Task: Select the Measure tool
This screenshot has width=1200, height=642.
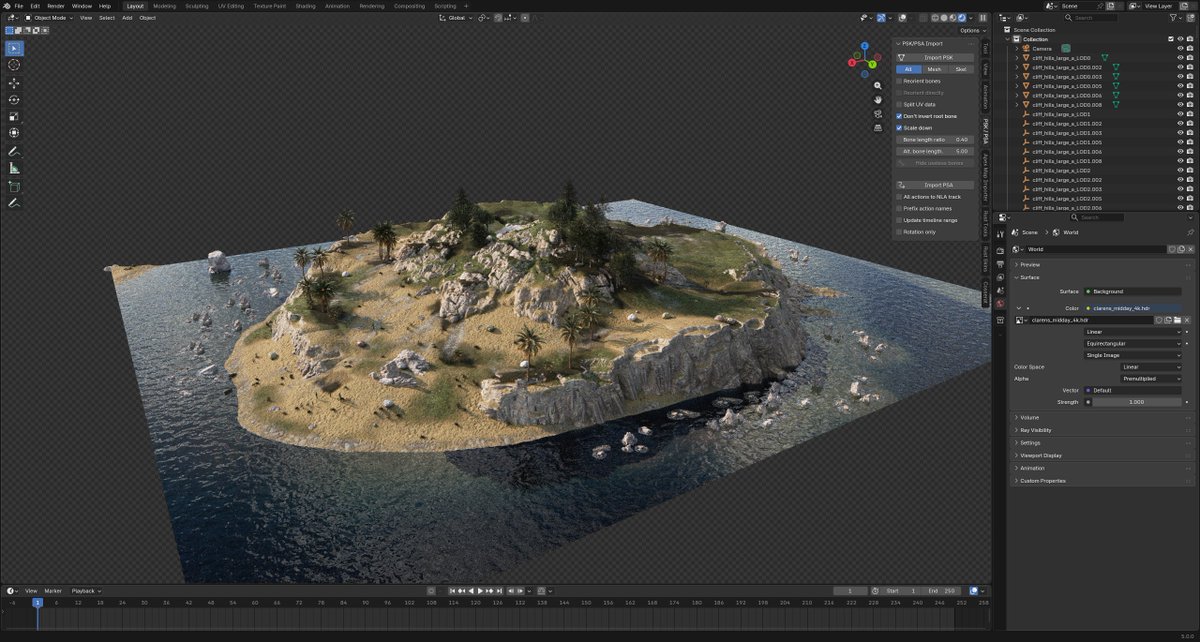Action: tap(14, 168)
